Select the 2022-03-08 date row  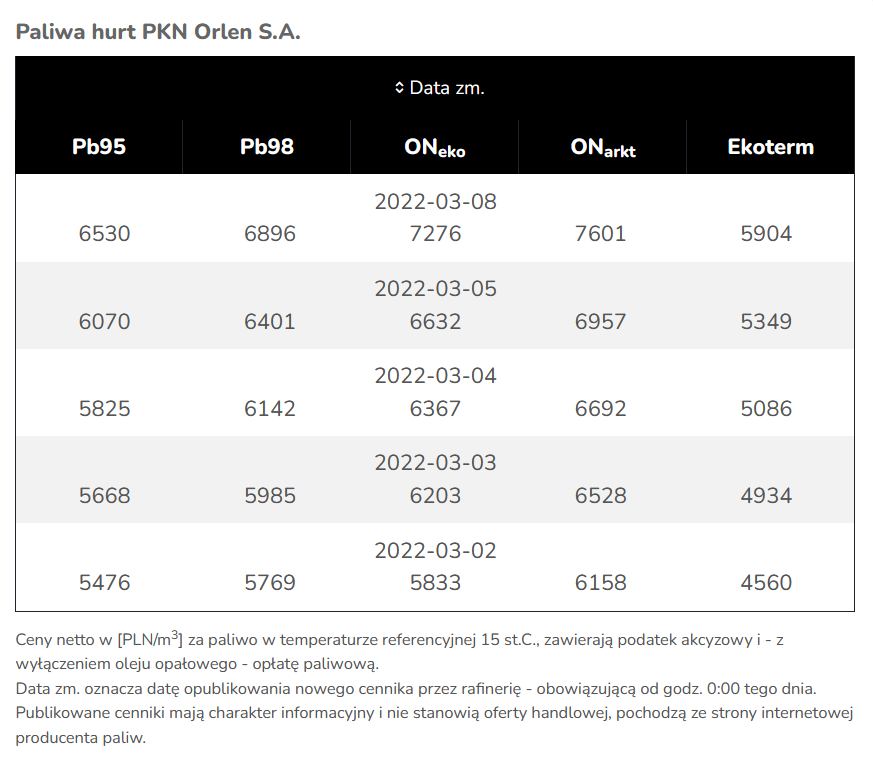coord(435,202)
